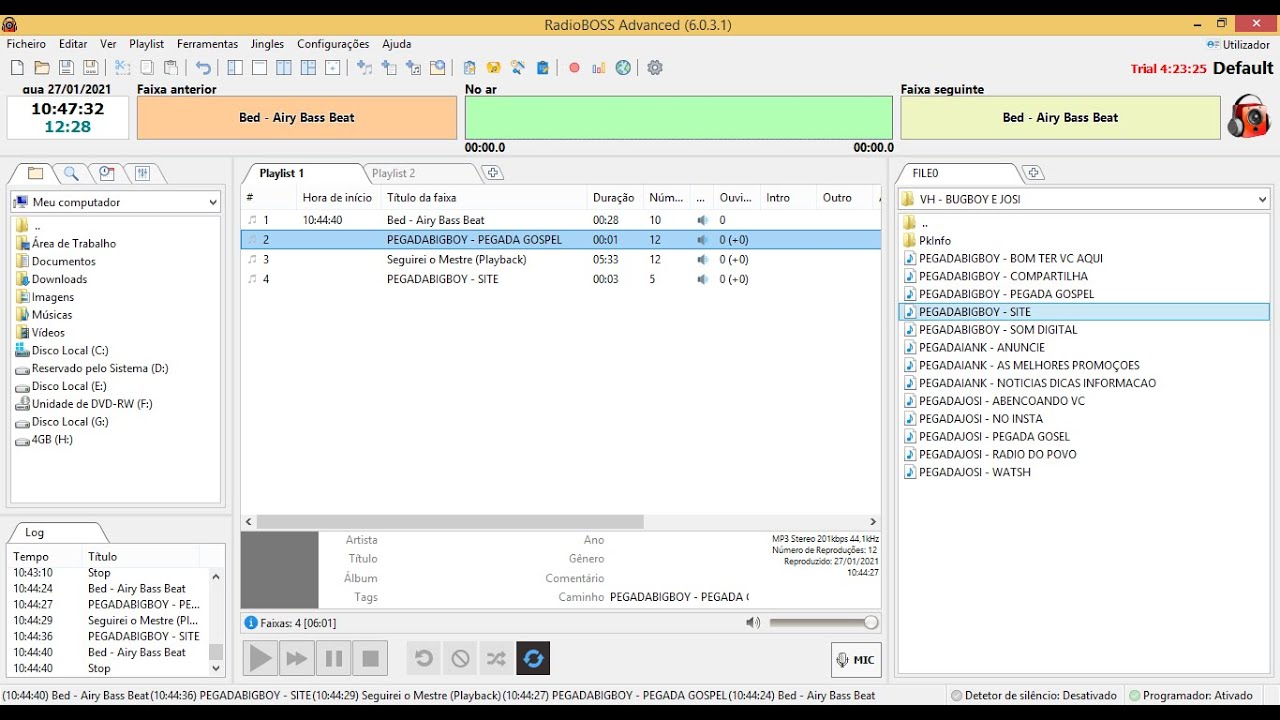
Task: Toggle the blue repeat playlist button
Action: 533,658
